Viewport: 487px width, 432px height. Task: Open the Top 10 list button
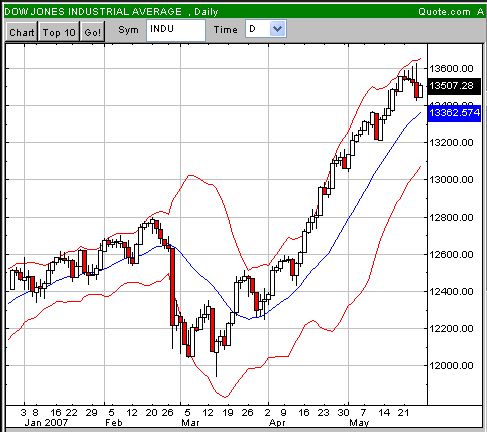[59, 32]
